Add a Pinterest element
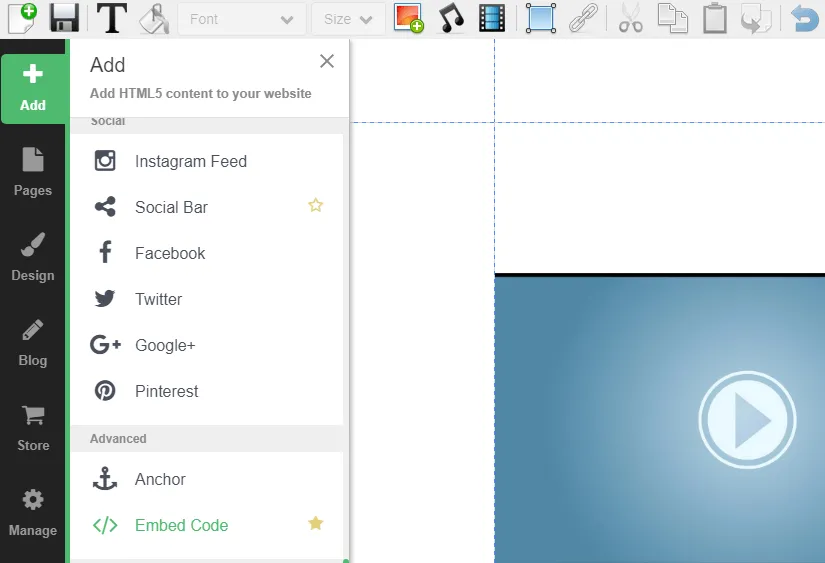This screenshot has height=563, width=825. 207,391
